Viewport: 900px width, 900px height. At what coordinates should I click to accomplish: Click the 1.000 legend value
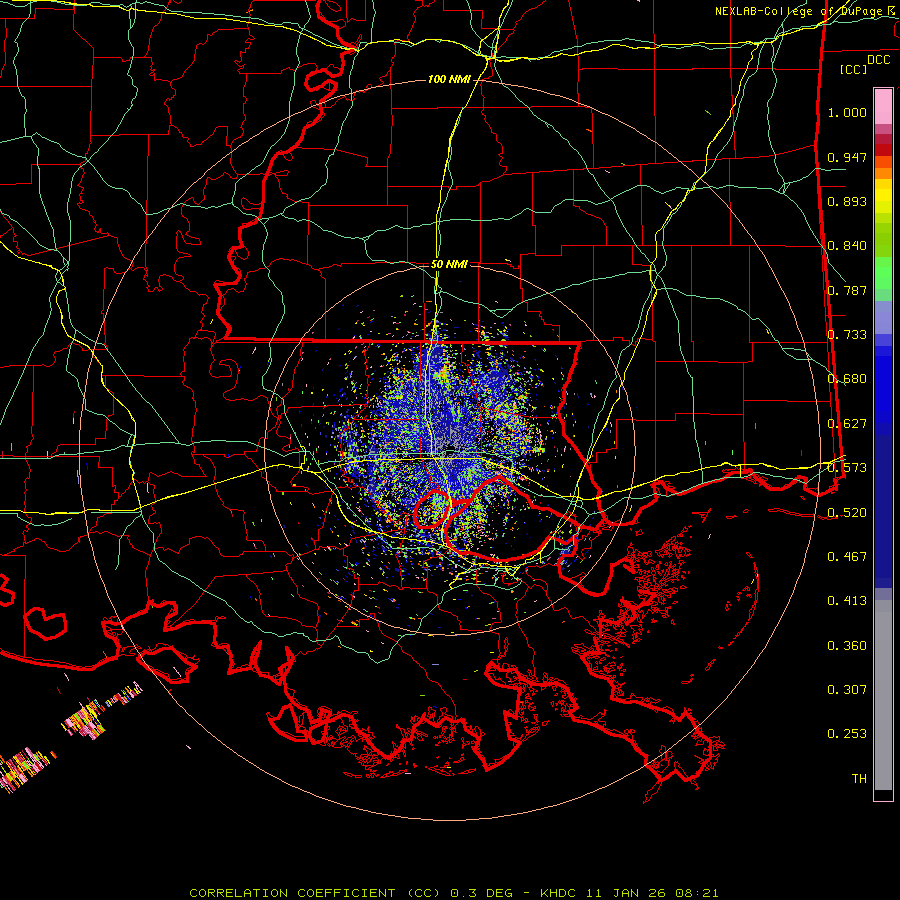pos(847,112)
